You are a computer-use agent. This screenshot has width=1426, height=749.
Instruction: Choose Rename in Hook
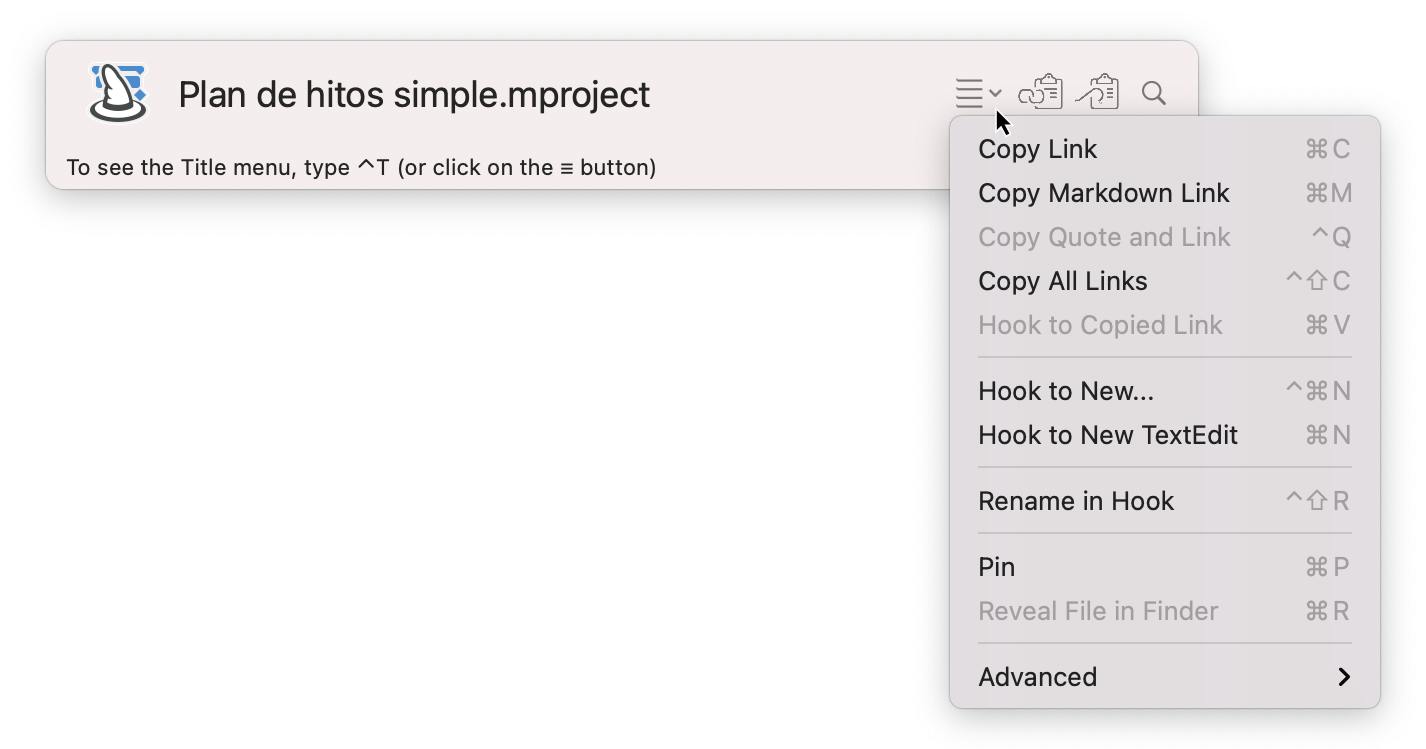pos(1075,501)
